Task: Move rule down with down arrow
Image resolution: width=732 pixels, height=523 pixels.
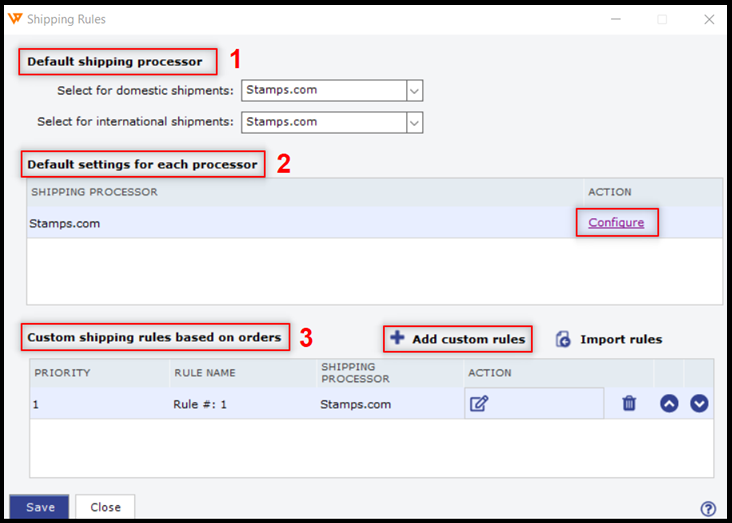Action: click(700, 404)
